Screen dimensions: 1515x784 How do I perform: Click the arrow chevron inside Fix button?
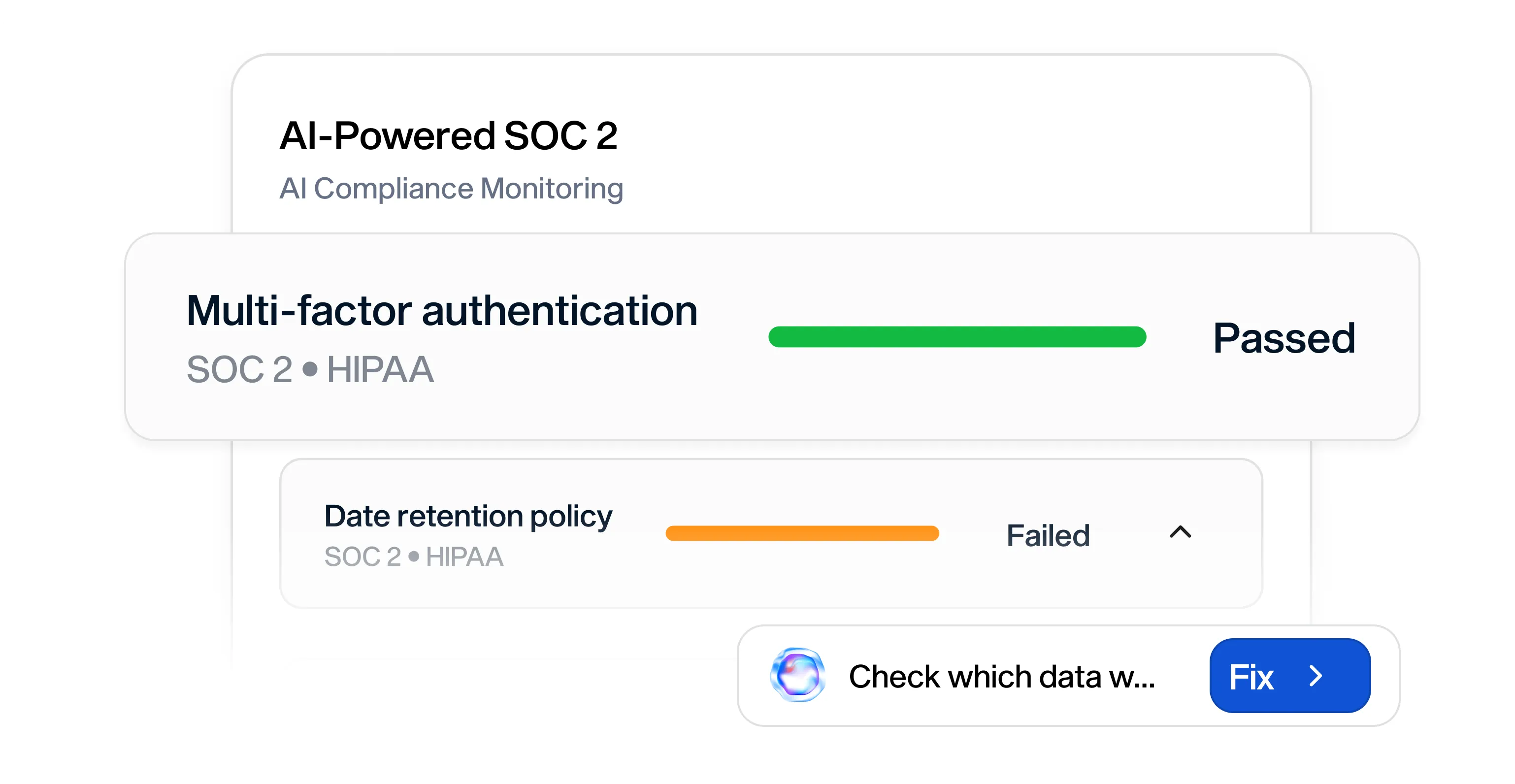1316,676
